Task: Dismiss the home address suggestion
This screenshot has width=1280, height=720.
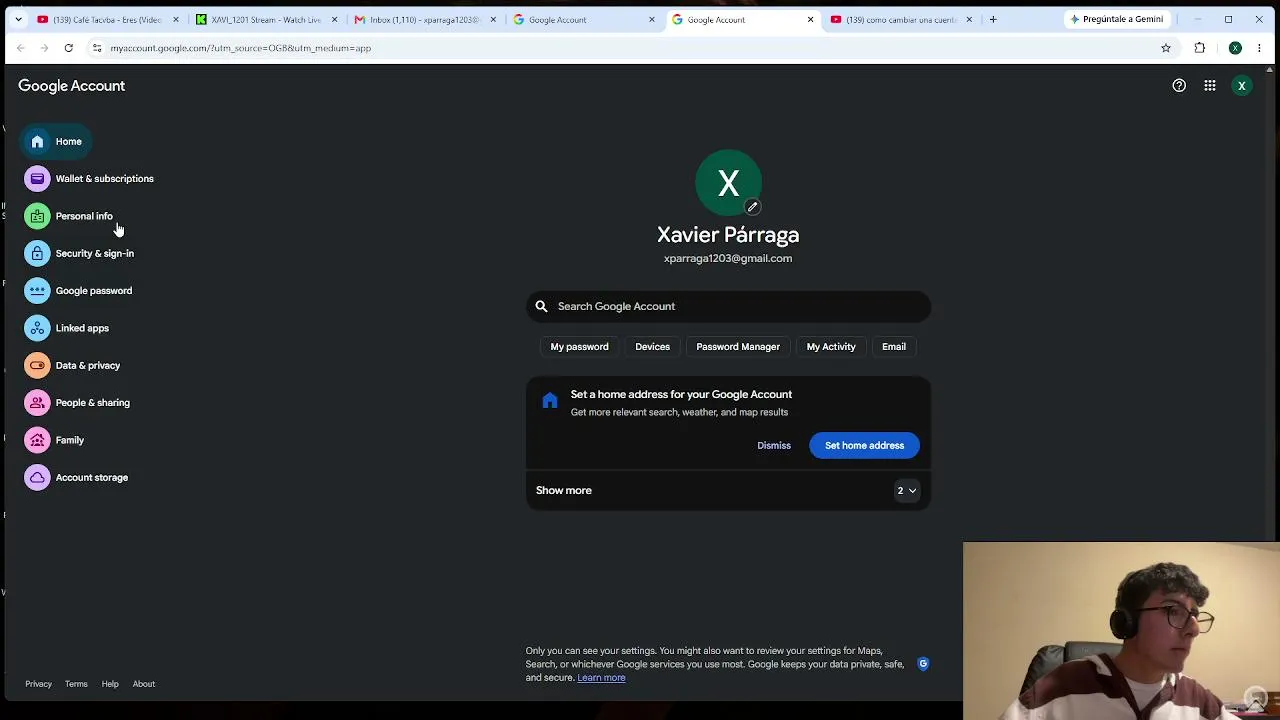Action: [x=774, y=446]
